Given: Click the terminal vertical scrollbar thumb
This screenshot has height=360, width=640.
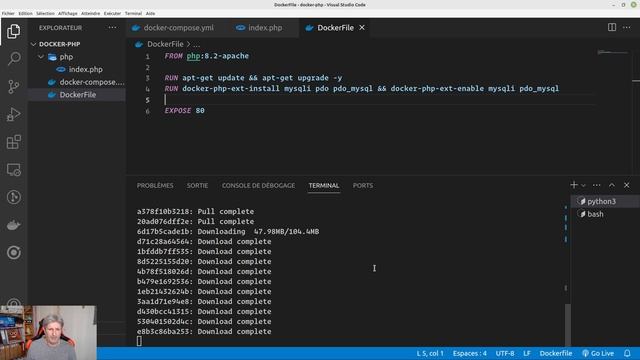Looking at the screenshot, I should pos(568,324).
